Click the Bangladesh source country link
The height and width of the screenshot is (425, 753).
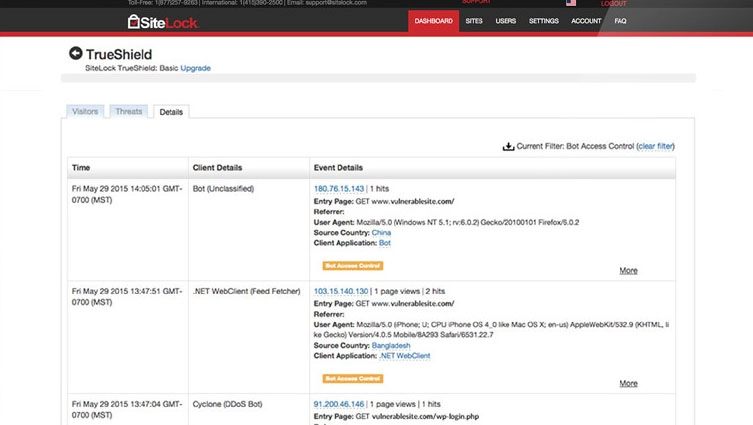(391, 345)
